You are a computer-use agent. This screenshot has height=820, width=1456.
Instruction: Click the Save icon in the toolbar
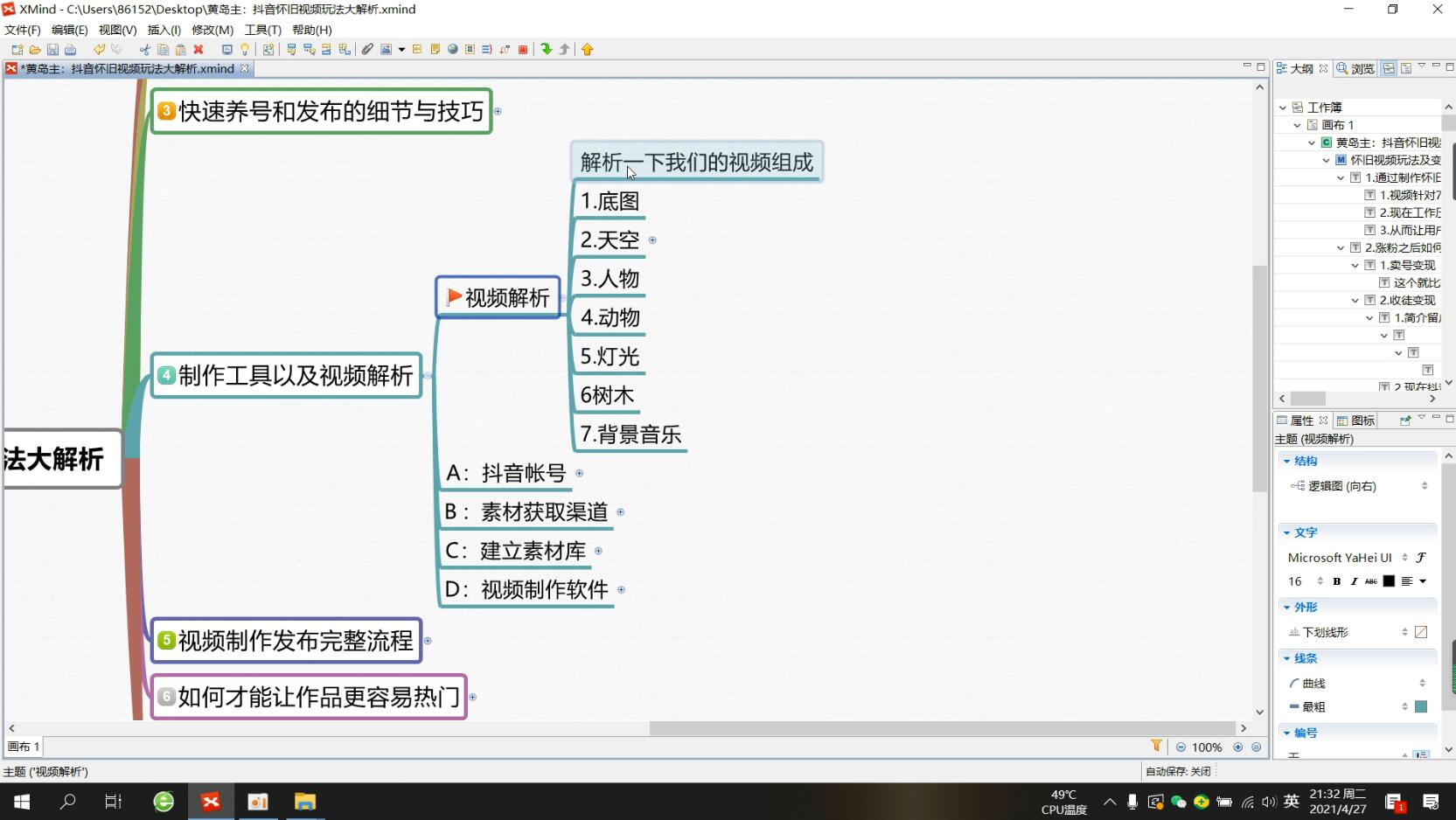point(52,50)
